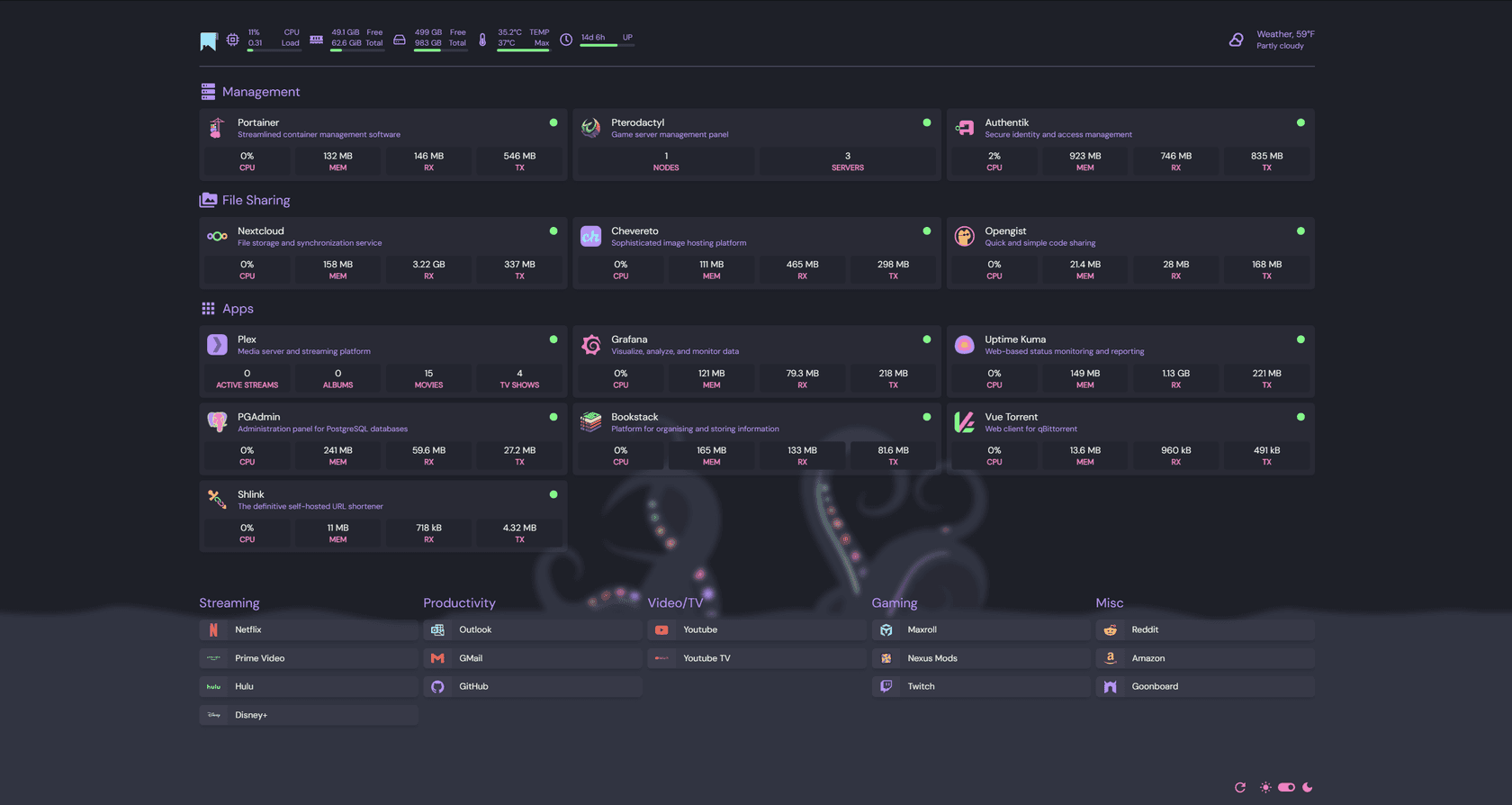This screenshot has width=1512, height=805.
Task: Click the disk drive icon in the top bar
Action: [x=400, y=40]
